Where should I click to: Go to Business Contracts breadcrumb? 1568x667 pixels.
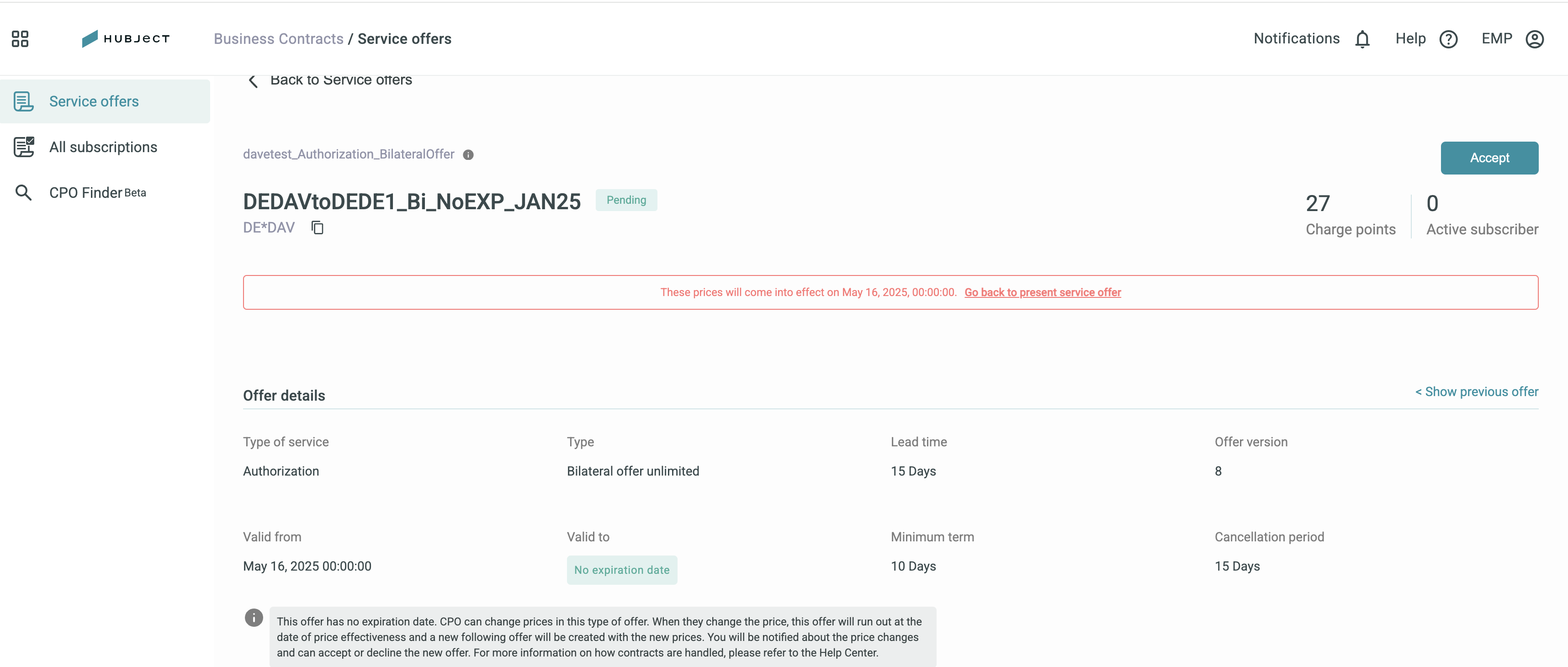coord(279,39)
